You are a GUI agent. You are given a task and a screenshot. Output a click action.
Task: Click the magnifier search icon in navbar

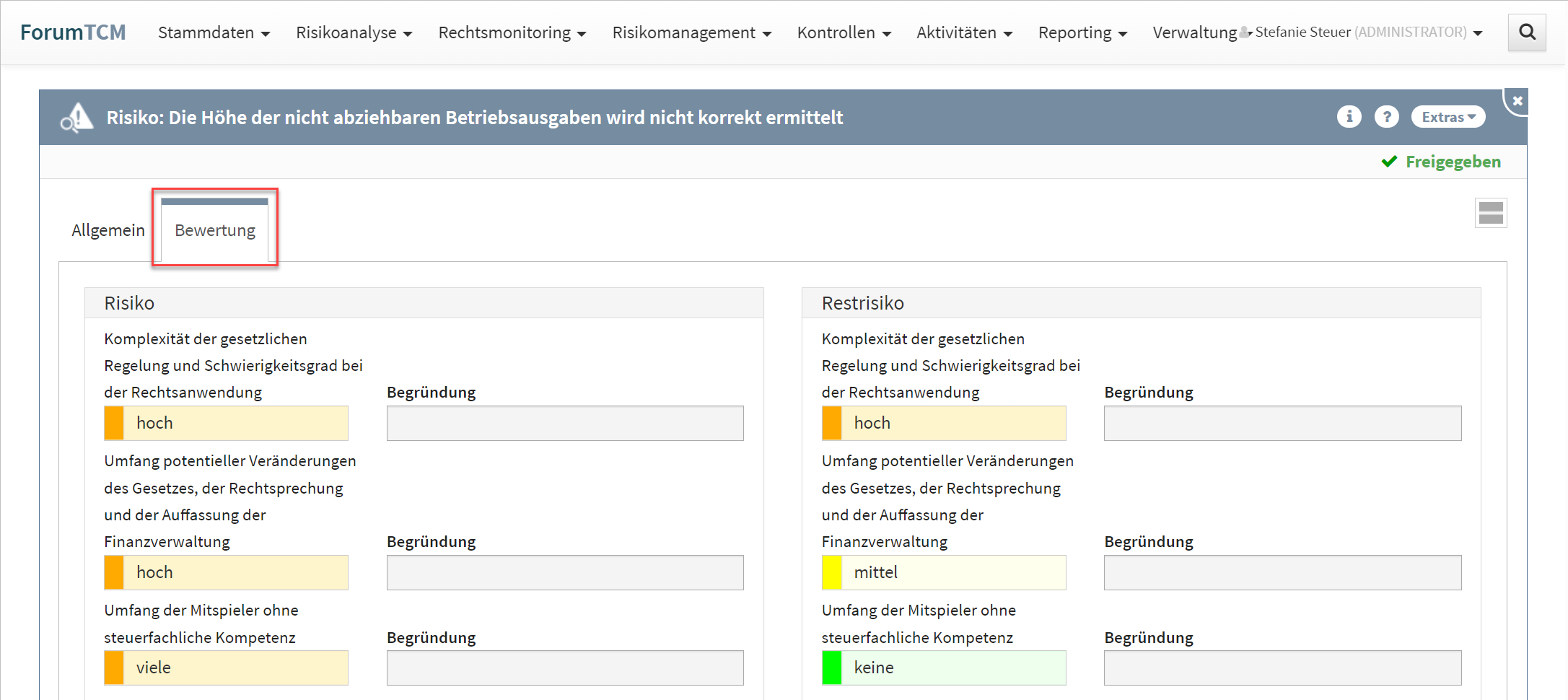point(1526,32)
